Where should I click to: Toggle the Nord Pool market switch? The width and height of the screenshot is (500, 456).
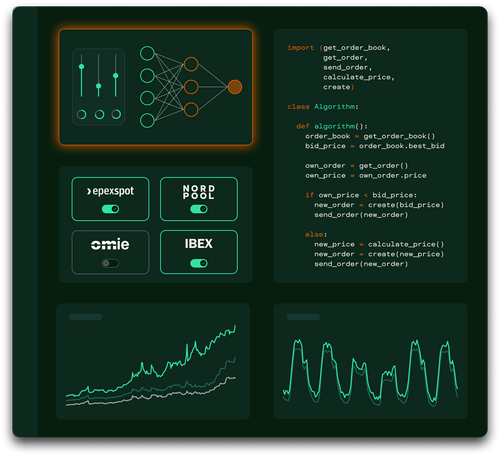coord(199,209)
